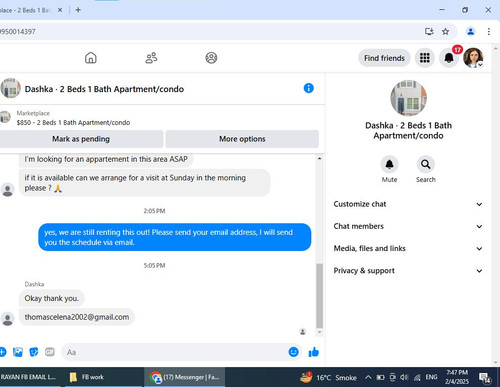Viewport: 500px width, 387px height.
Task: Open the Groups icon in top navigation
Action: coord(211,58)
